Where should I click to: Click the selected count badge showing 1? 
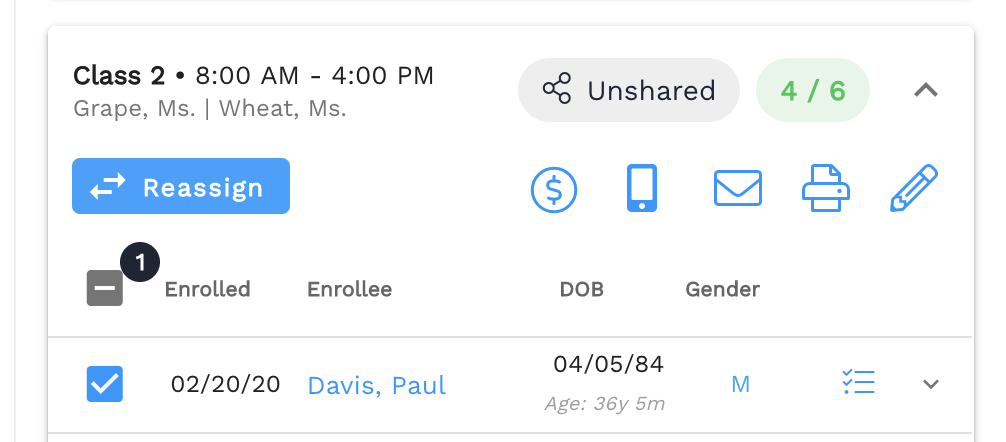(140, 262)
